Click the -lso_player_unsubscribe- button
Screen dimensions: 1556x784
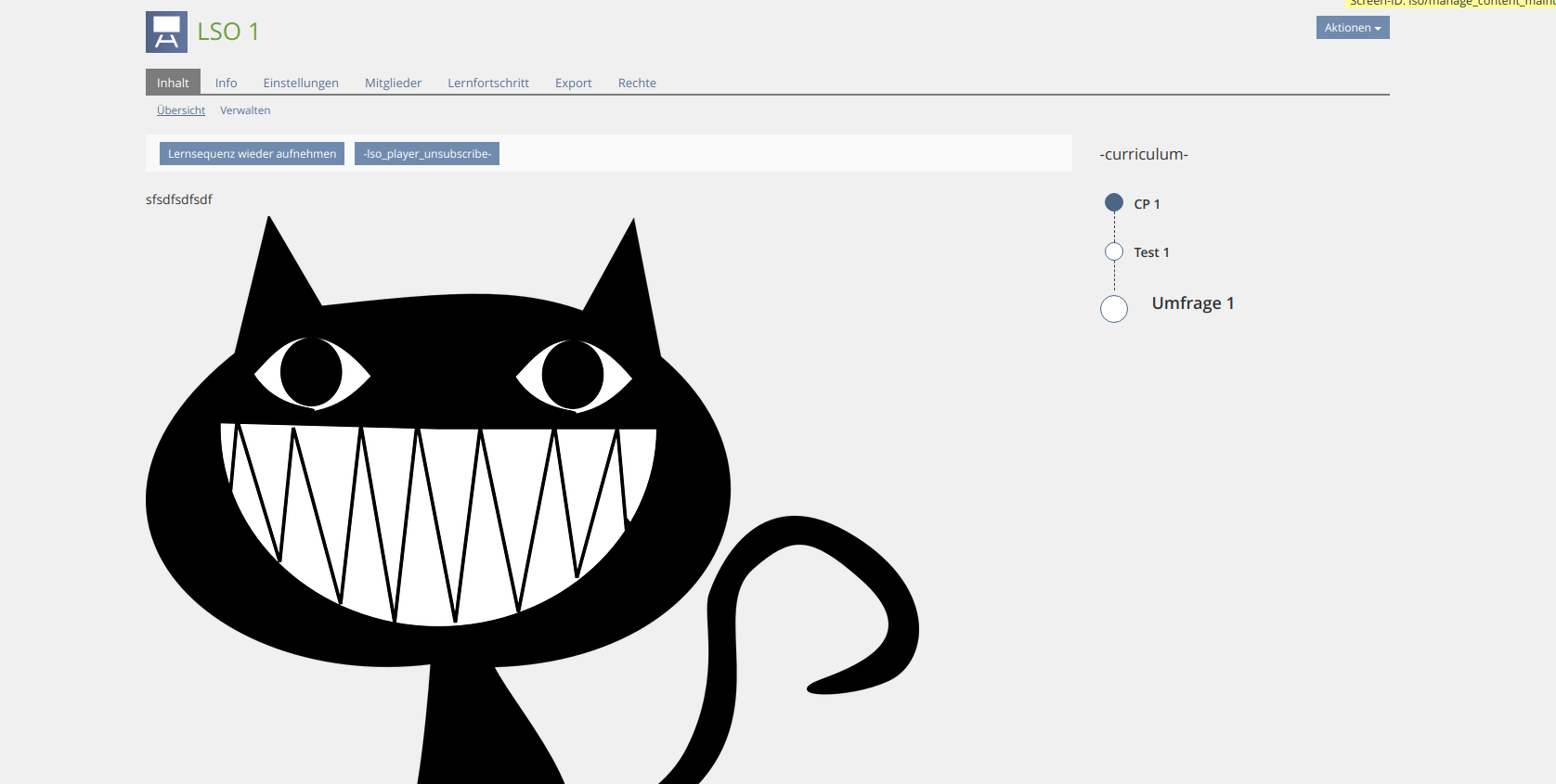pyautogui.click(x=427, y=154)
